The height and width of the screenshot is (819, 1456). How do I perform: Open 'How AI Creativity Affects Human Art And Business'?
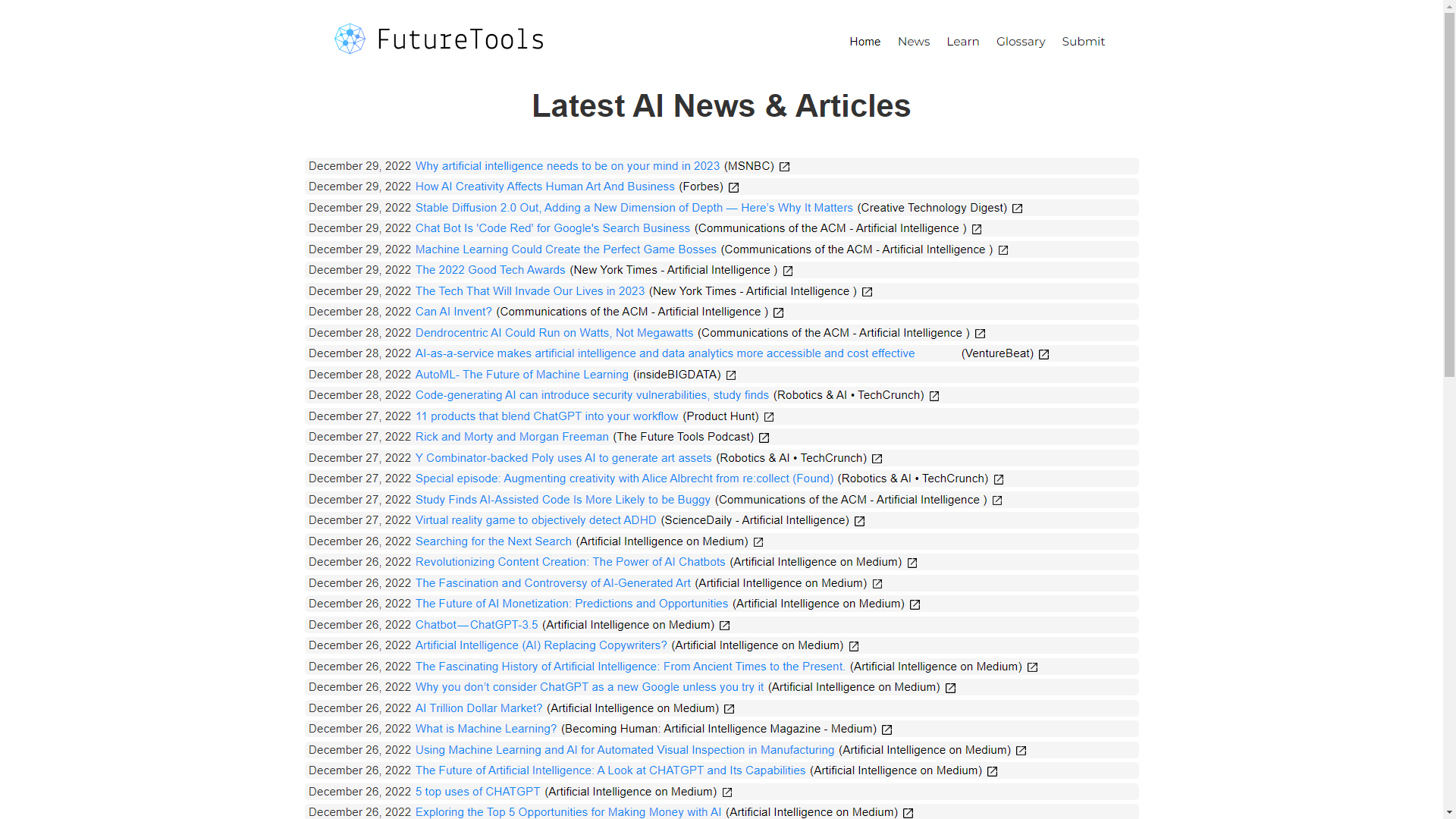(544, 187)
